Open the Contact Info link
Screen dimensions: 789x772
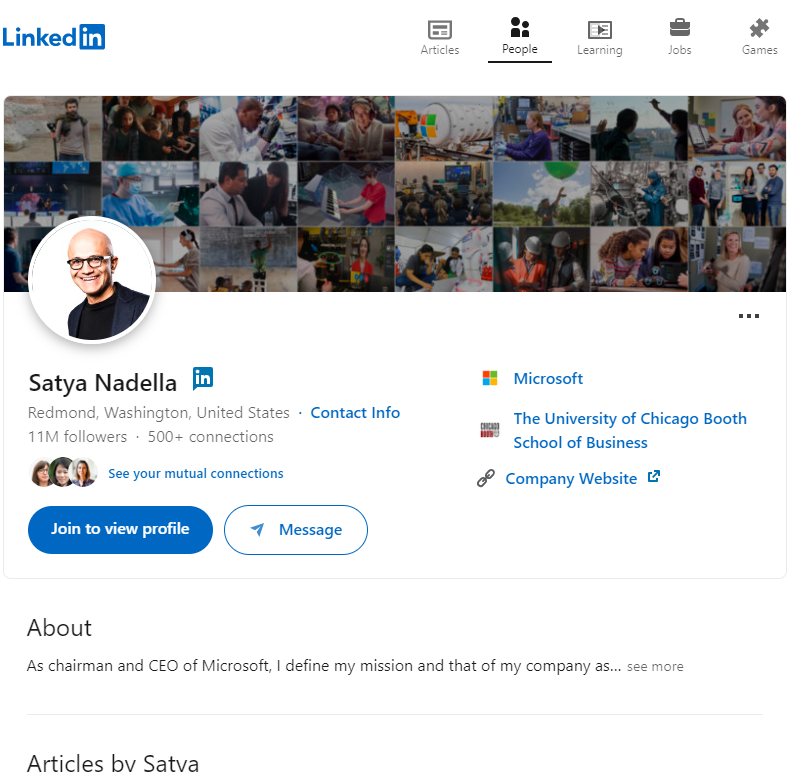point(355,413)
